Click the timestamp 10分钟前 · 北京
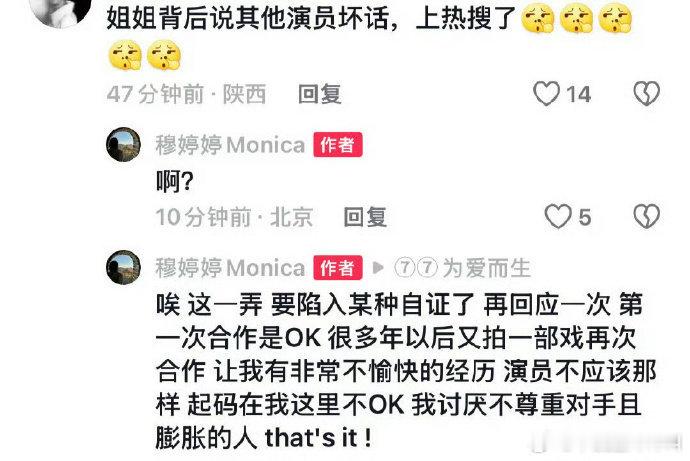690x461 pixels. pos(235,217)
